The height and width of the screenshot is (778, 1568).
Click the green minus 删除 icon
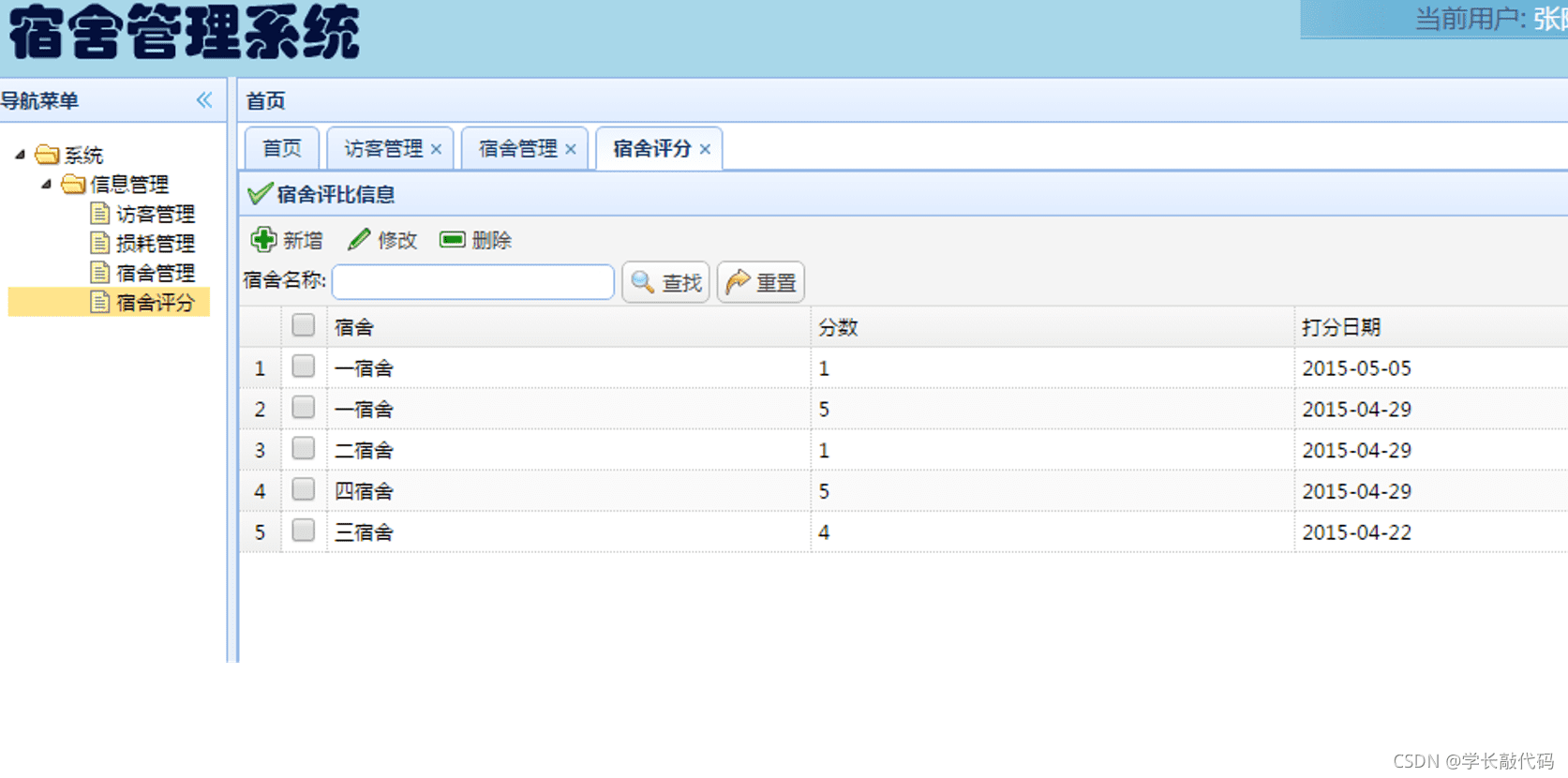[453, 240]
